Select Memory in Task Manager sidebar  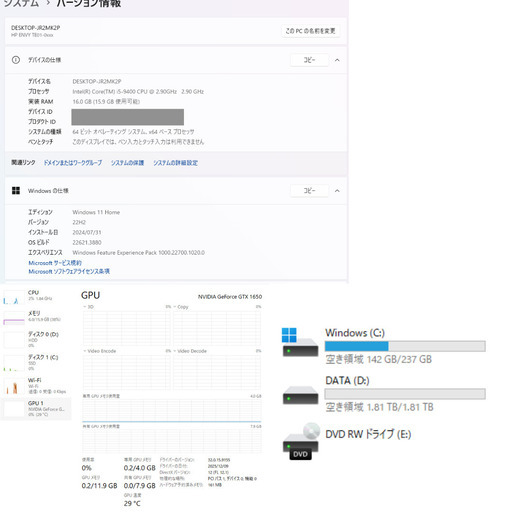[x=36, y=317]
